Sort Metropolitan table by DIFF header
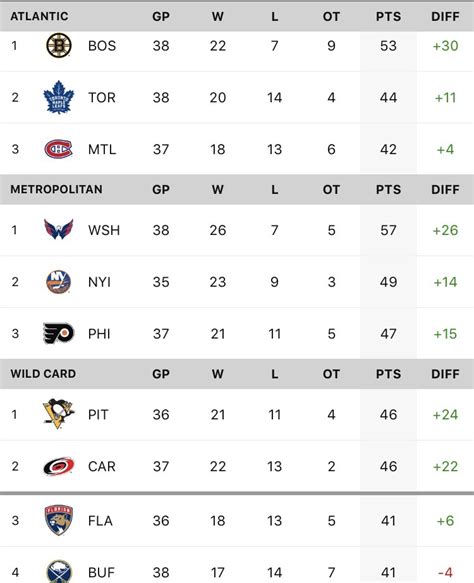The height and width of the screenshot is (583, 474). 445,190
